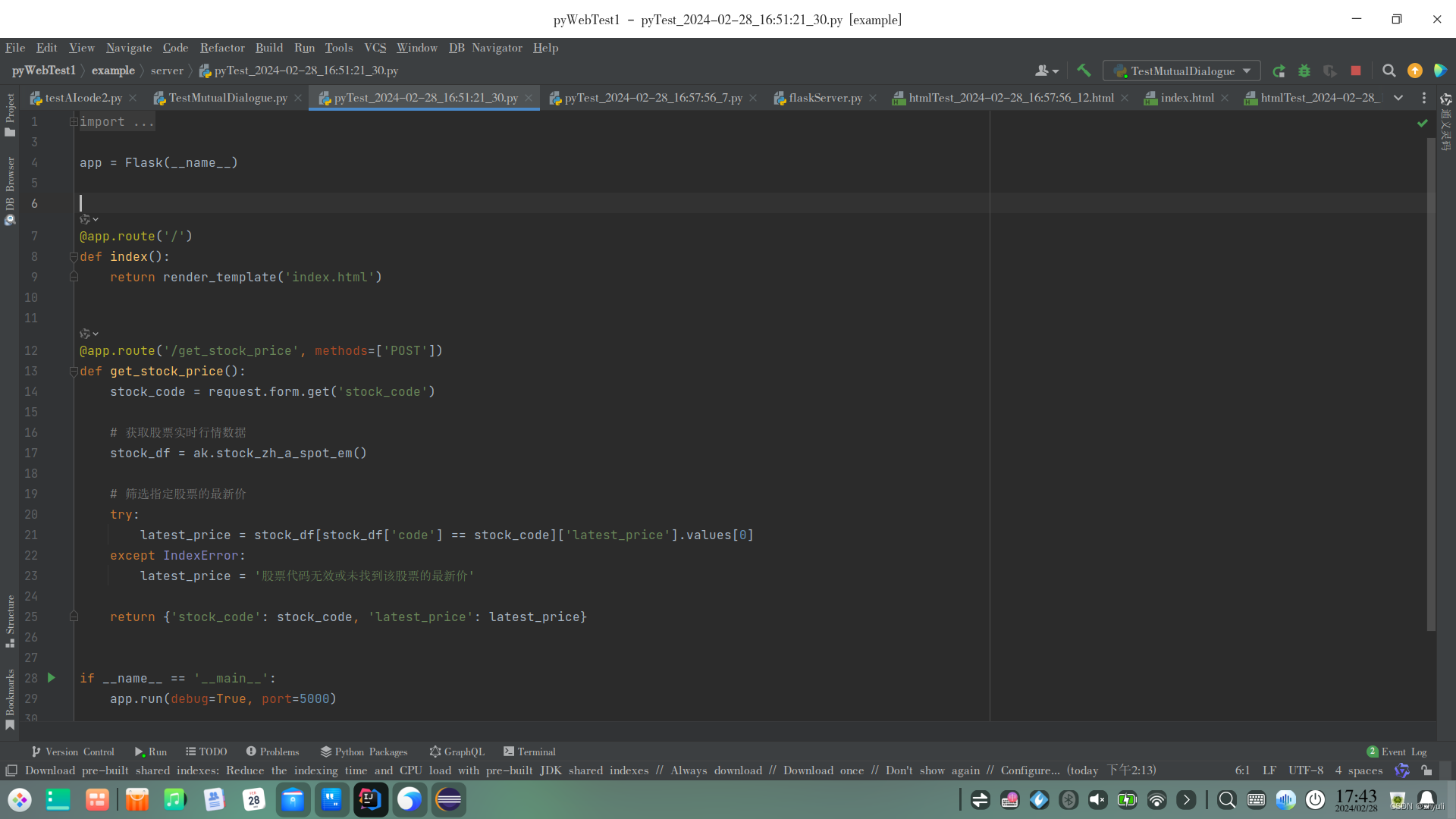The width and height of the screenshot is (1456, 819).
Task: Open the Refactor menu
Action: click(222, 48)
